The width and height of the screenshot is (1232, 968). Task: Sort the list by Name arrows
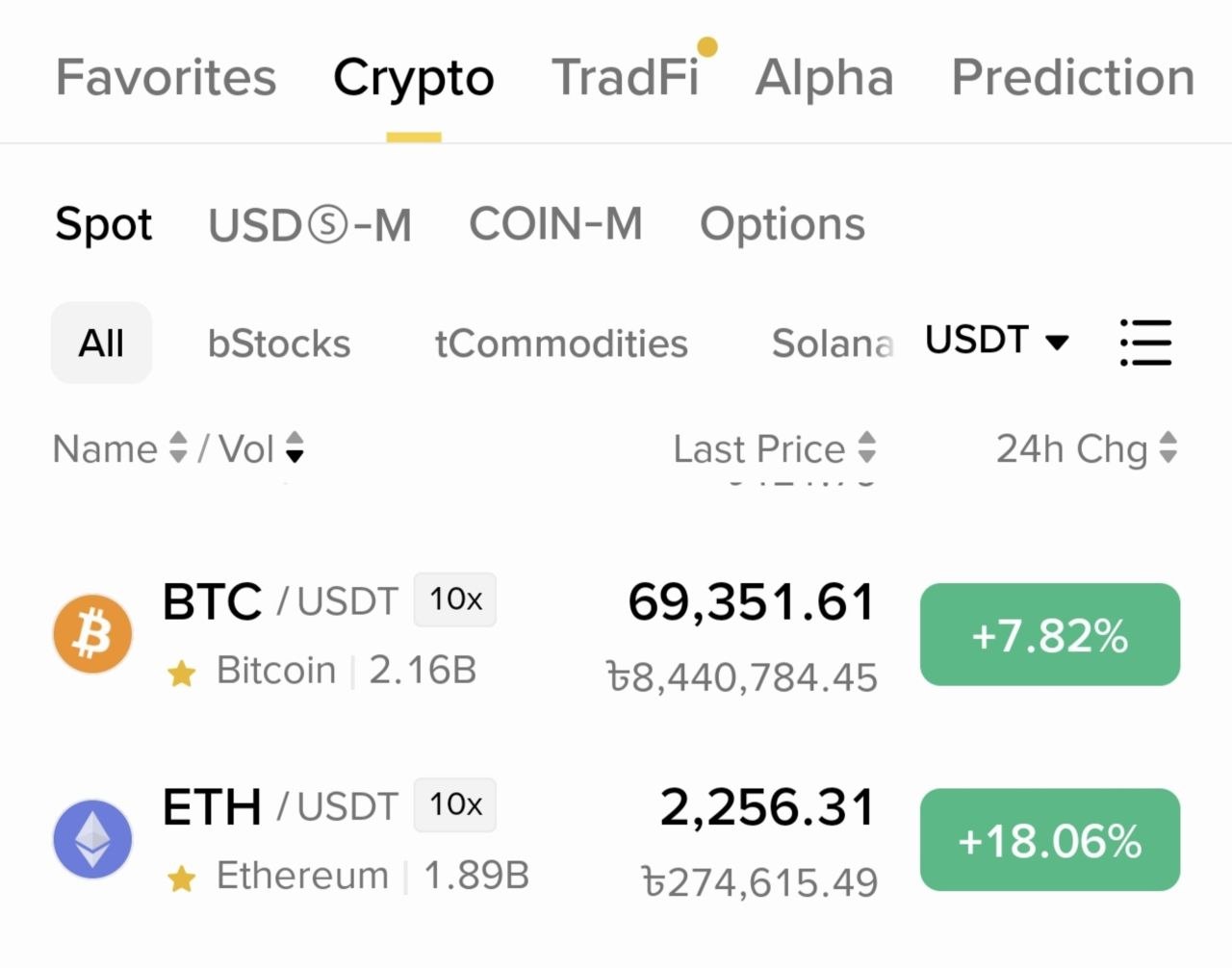pyautogui.click(x=178, y=447)
